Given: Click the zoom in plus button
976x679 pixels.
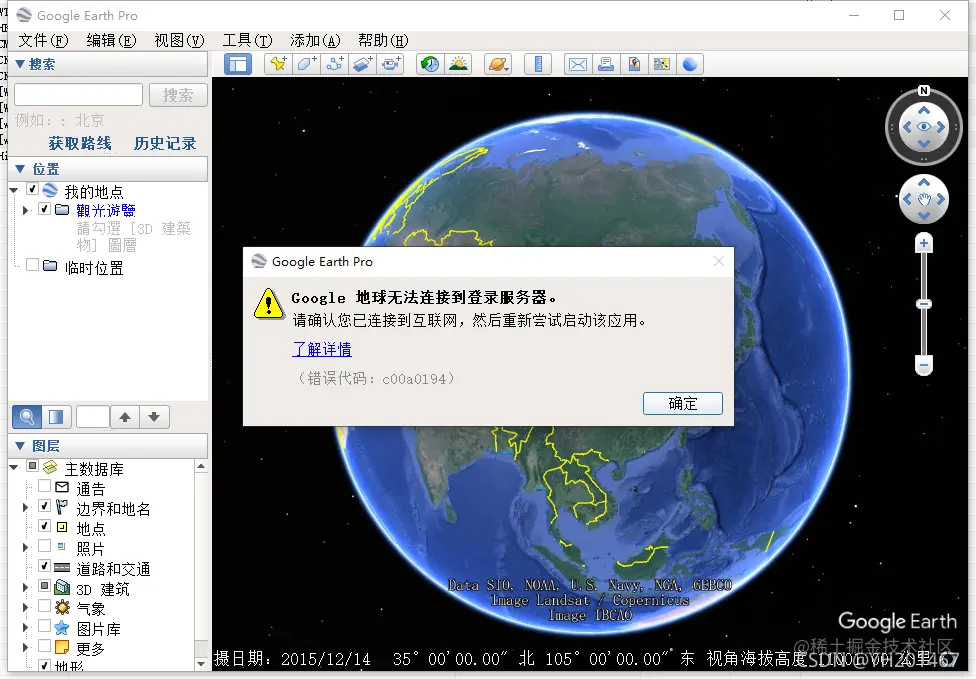Looking at the screenshot, I should click(x=924, y=243).
